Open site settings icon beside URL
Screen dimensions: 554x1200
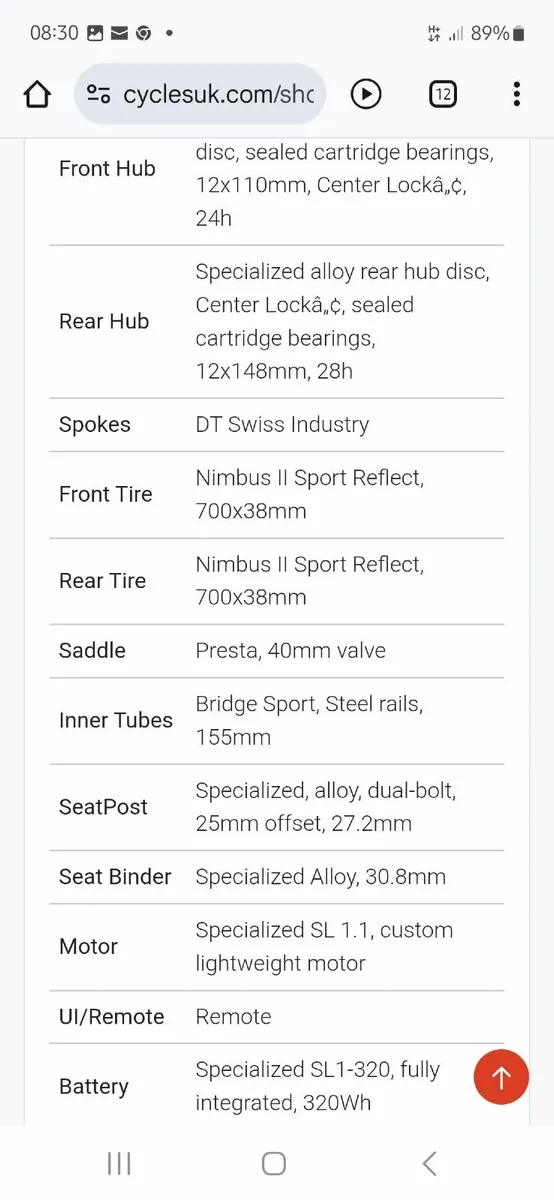click(x=98, y=95)
